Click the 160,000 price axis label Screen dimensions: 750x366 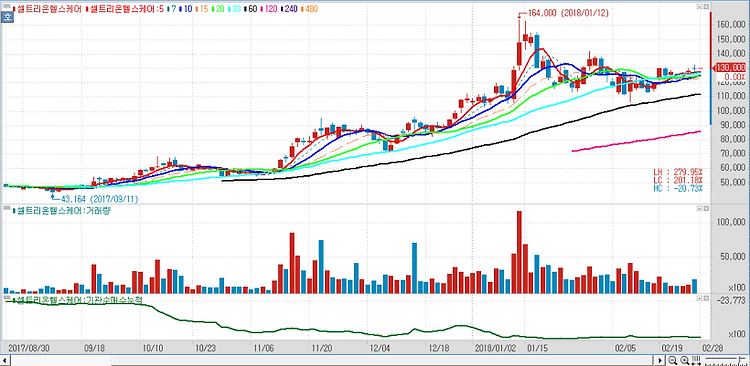(732, 24)
